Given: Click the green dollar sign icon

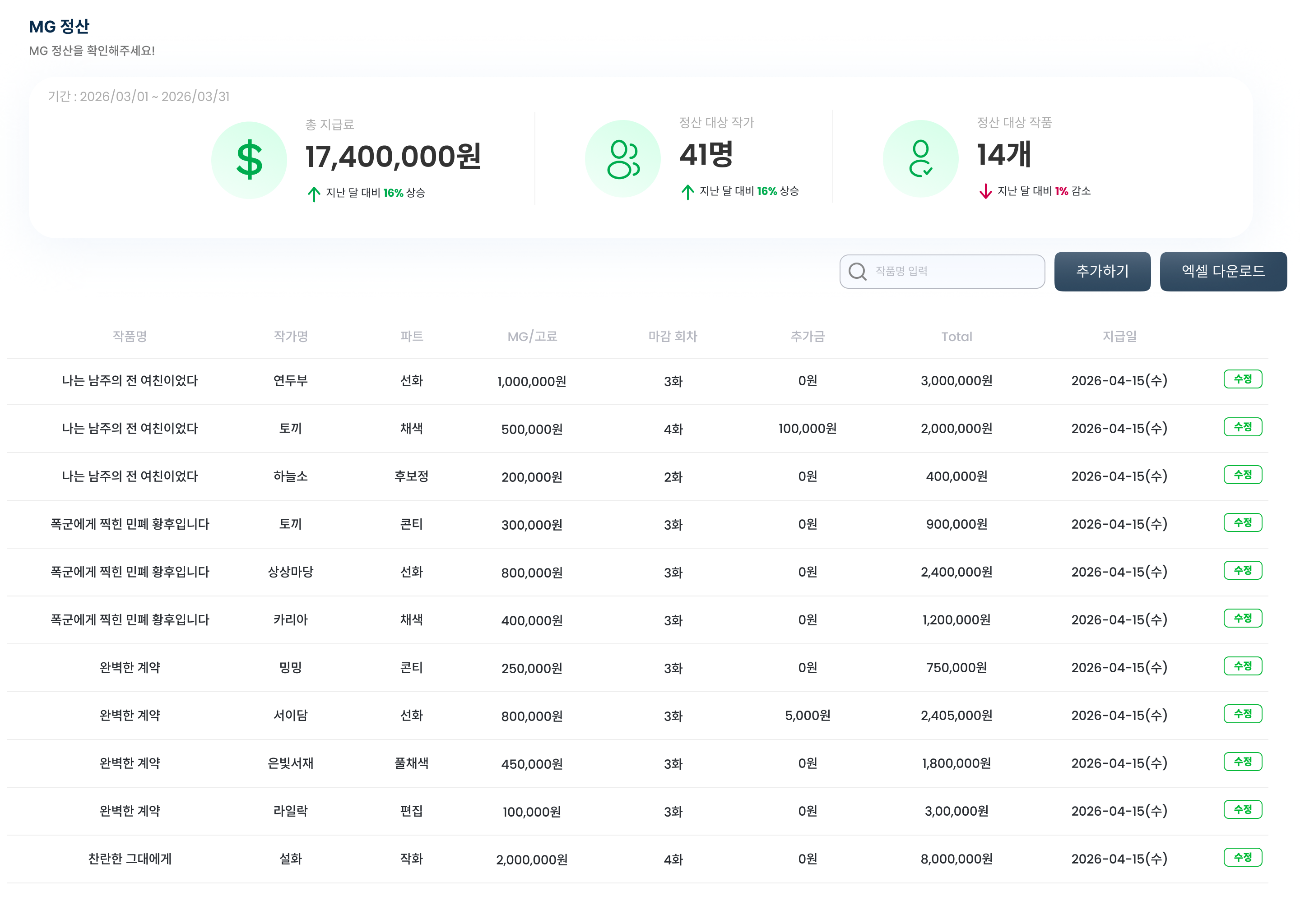Looking at the screenshot, I should point(249,160).
